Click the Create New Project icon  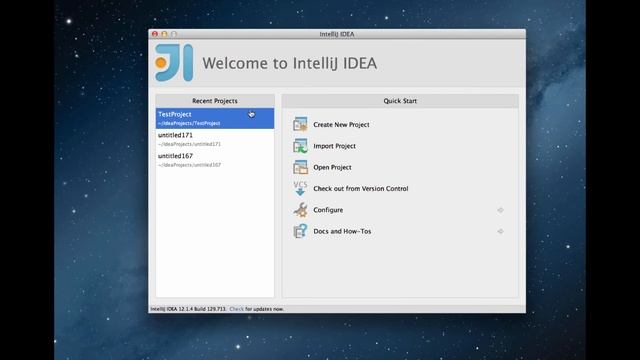[300, 124]
